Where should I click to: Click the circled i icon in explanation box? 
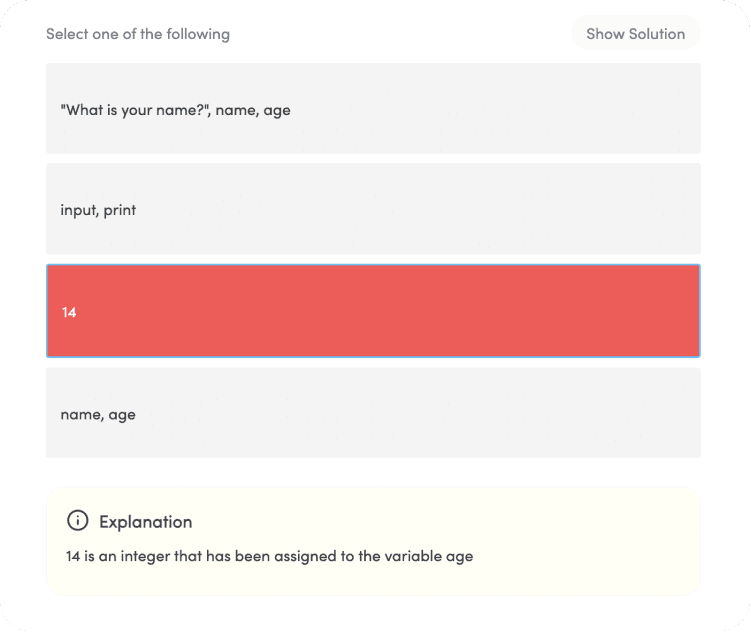tap(77, 521)
